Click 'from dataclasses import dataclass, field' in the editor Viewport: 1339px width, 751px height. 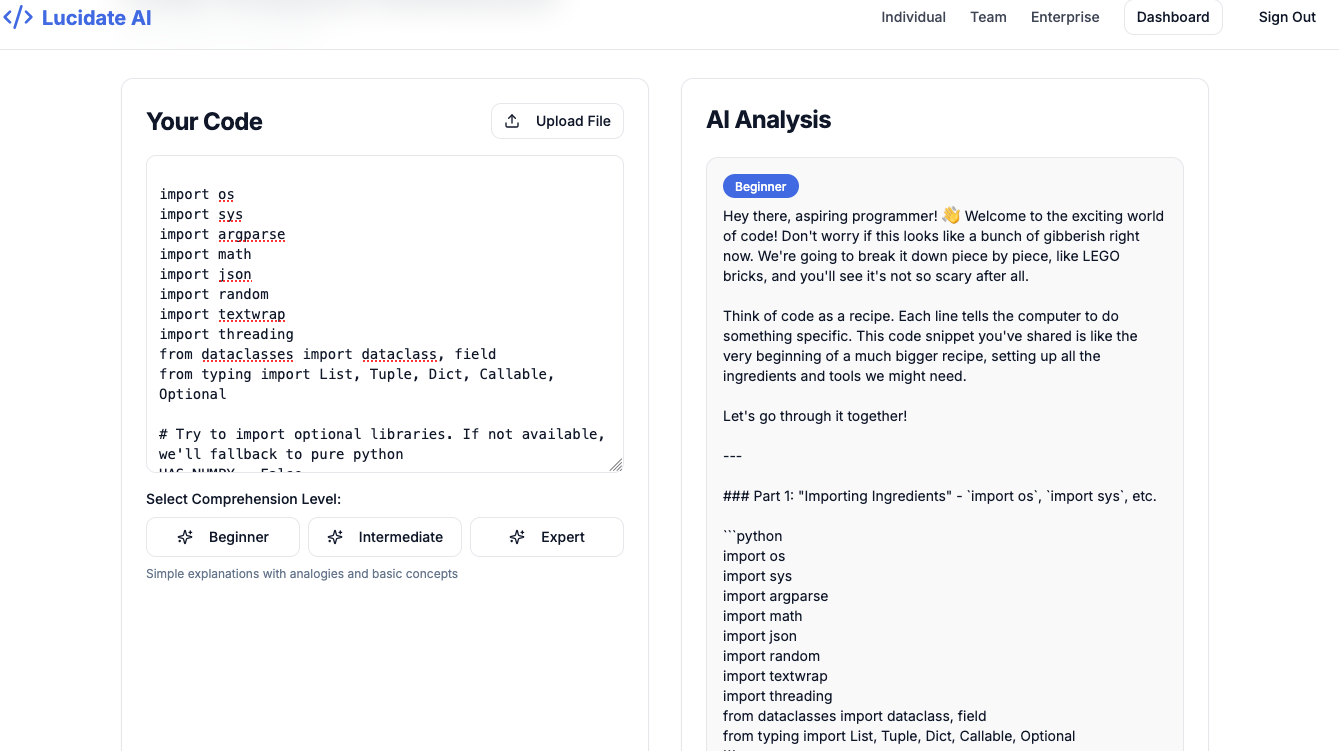coord(328,354)
